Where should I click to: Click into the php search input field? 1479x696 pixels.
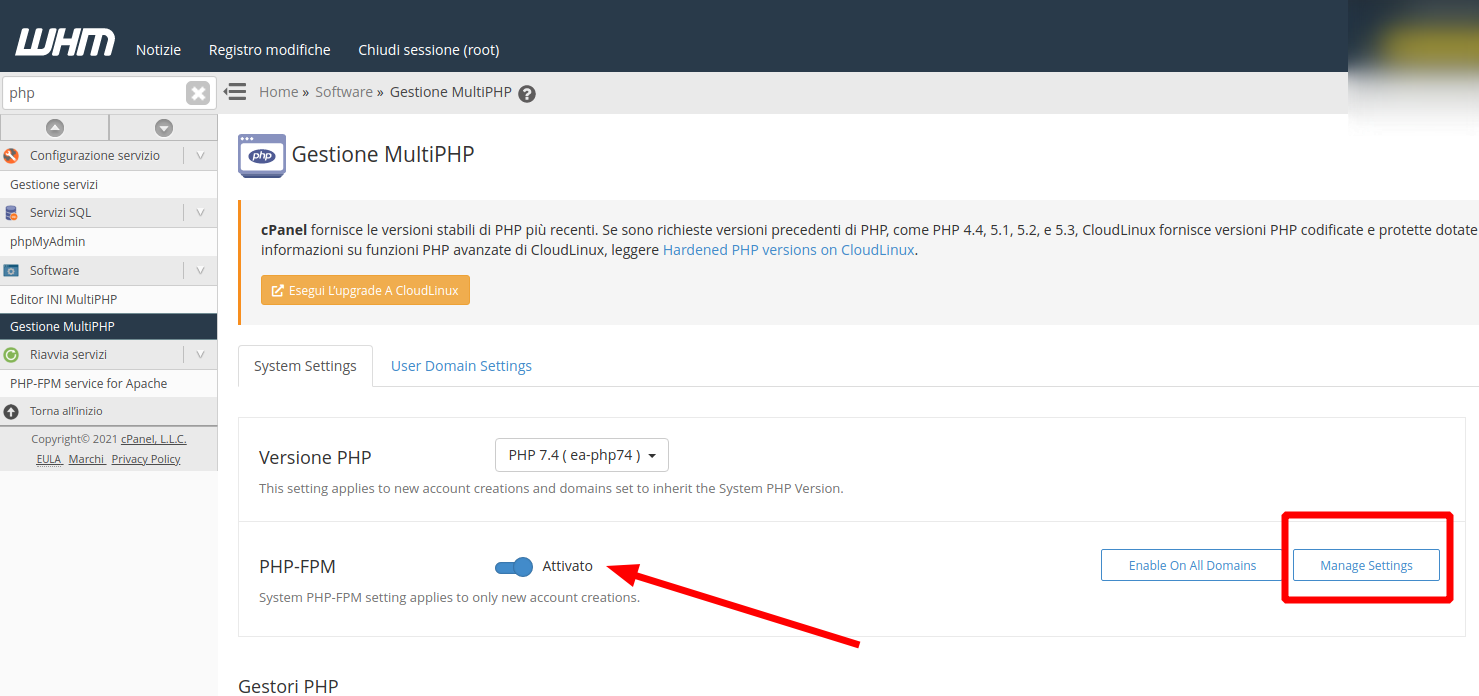(x=94, y=93)
